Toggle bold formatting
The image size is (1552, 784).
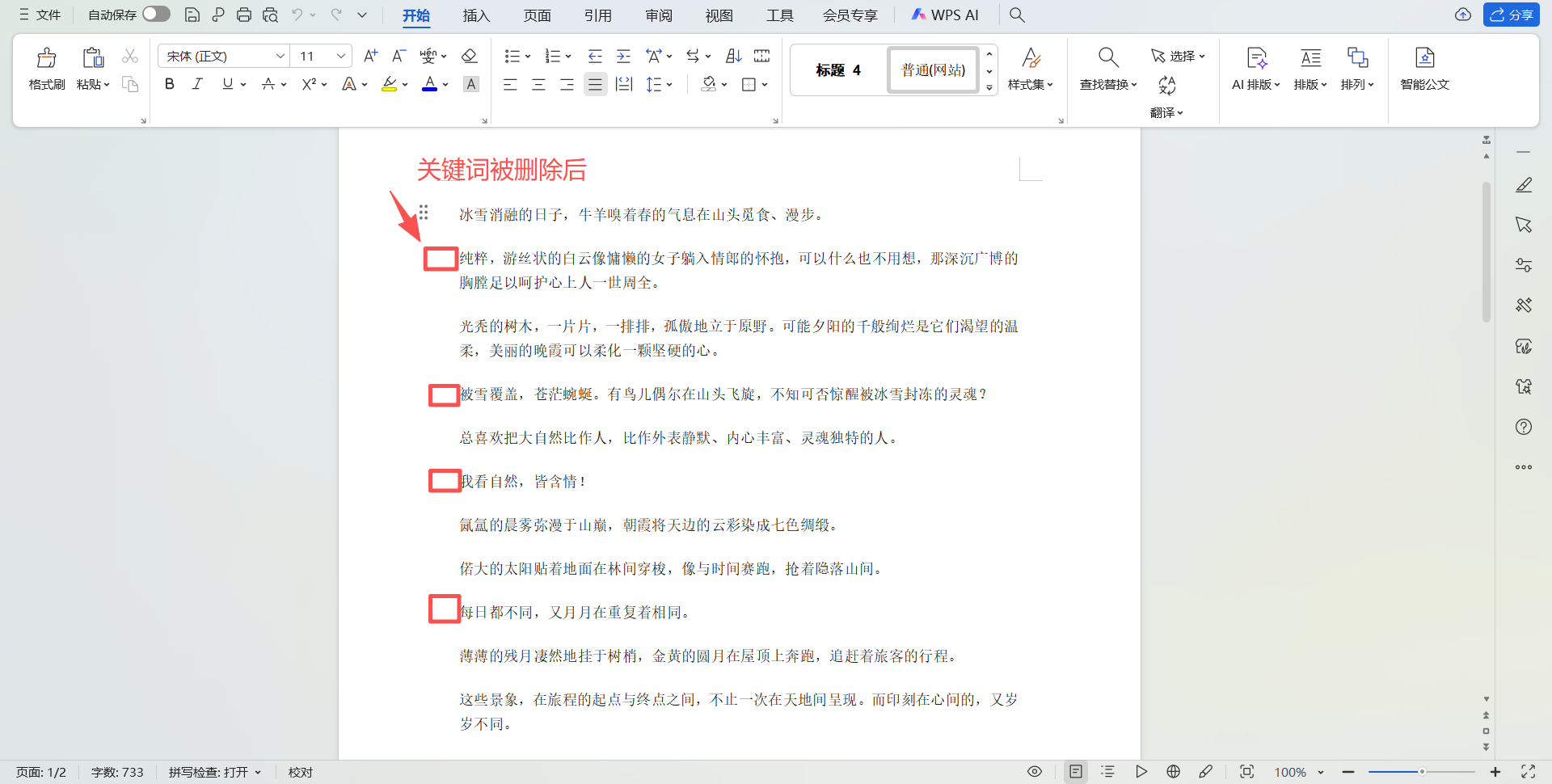coord(169,83)
